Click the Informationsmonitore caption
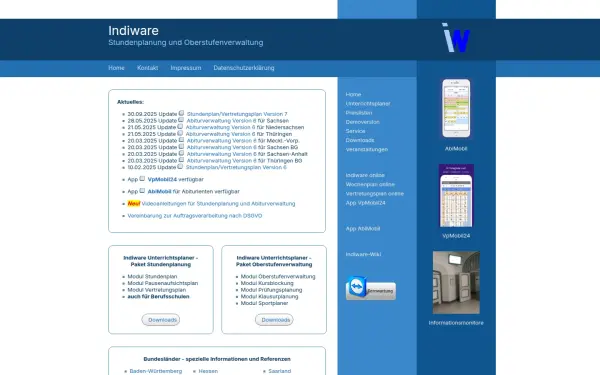 (x=456, y=323)
